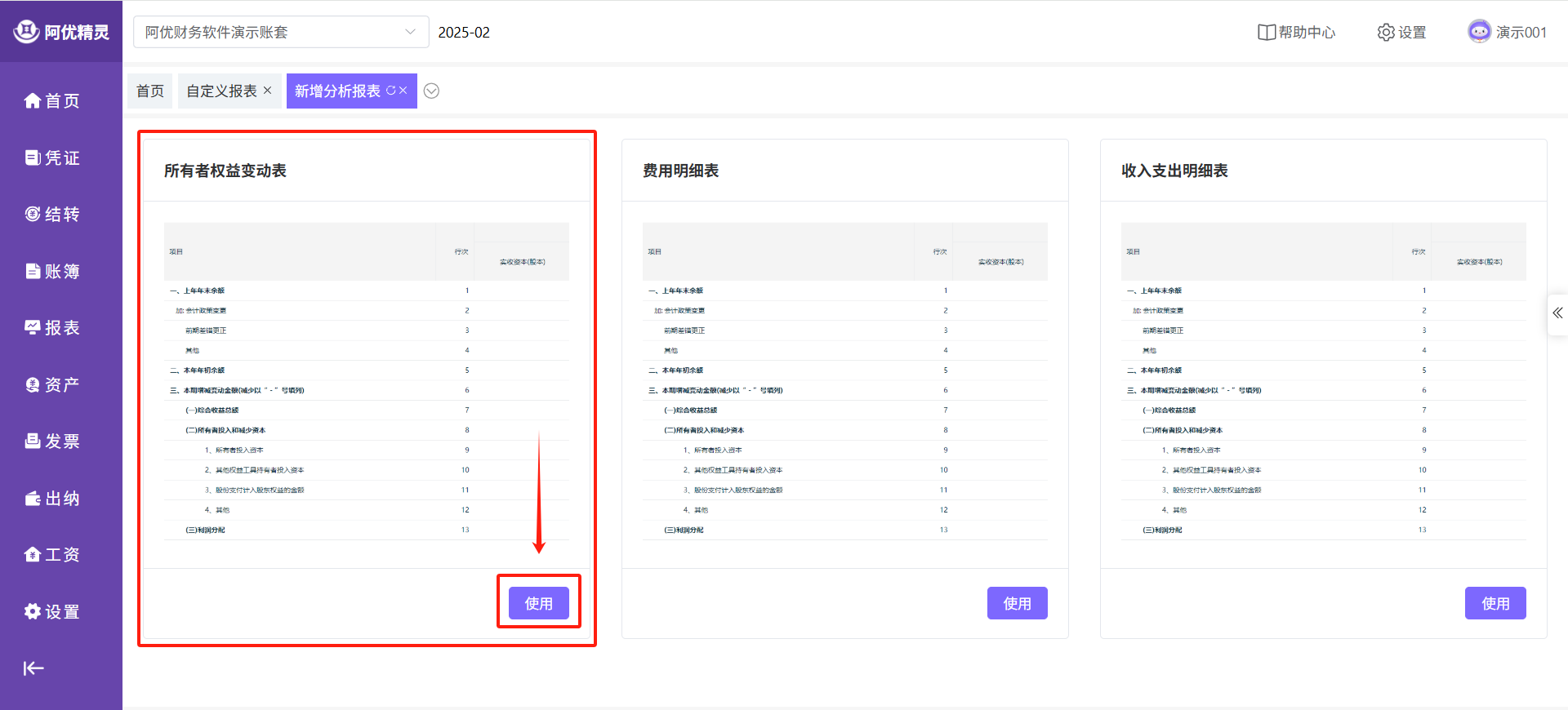Open the 凭证 voucher sidebar item
The image size is (1568, 710).
coord(52,158)
